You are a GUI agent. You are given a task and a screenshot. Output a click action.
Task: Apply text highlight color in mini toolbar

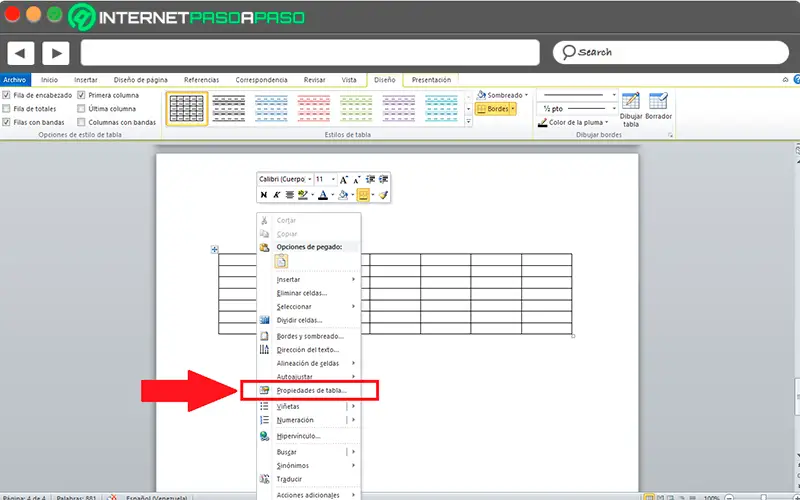click(x=303, y=195)
